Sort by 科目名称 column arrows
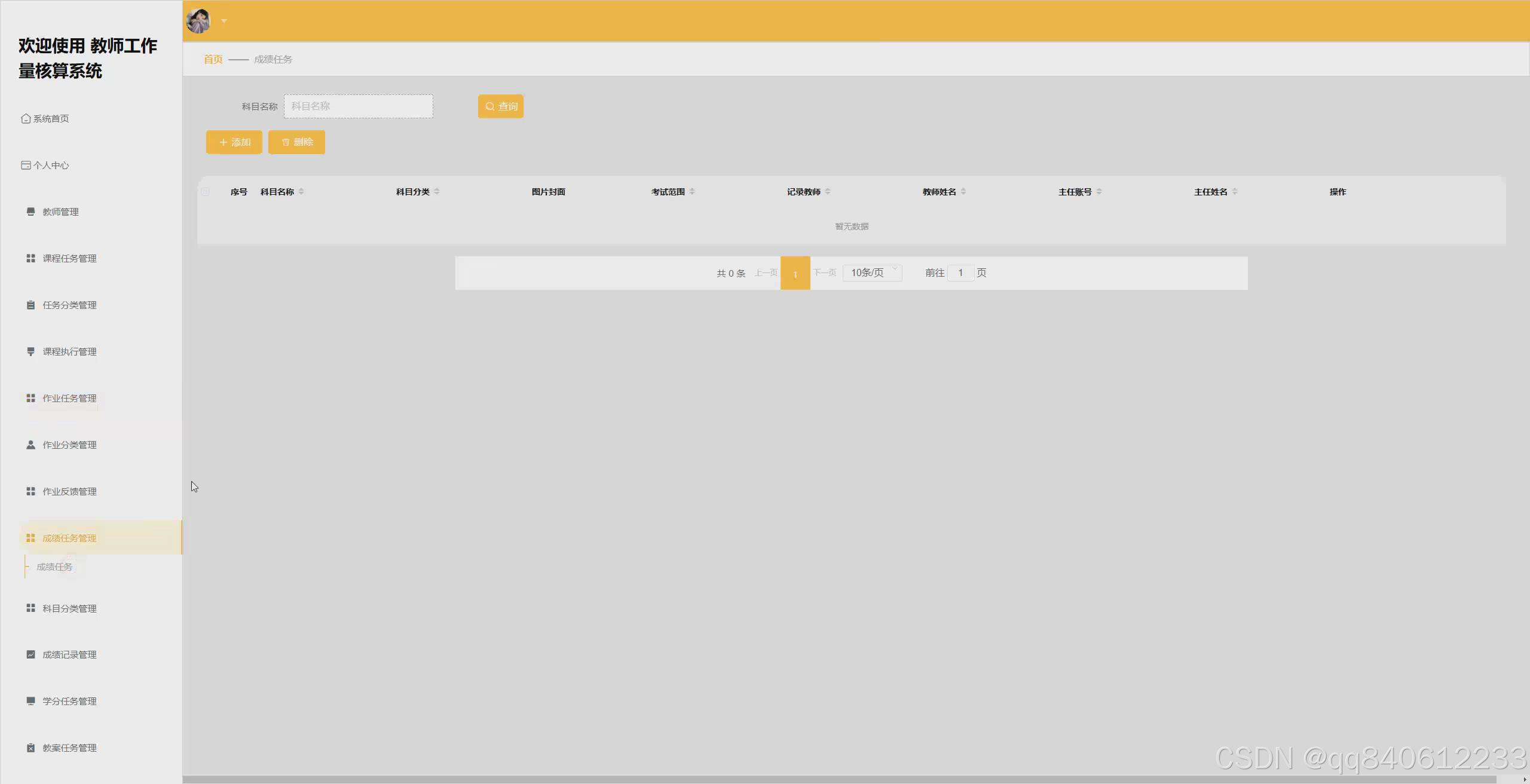The width and height of the screenshot is (1530, 784). click(301, 192)
